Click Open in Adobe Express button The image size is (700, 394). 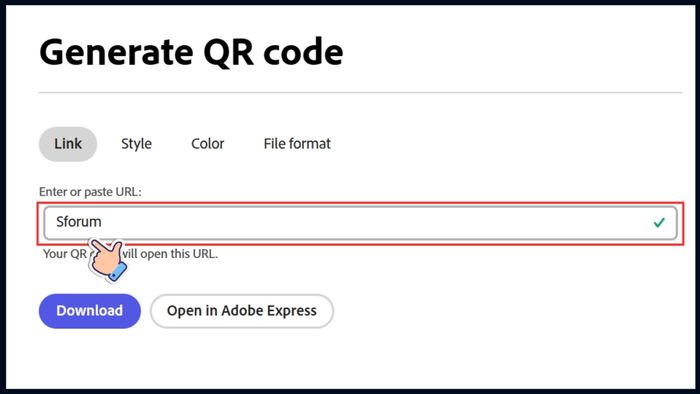coord(242,311)
